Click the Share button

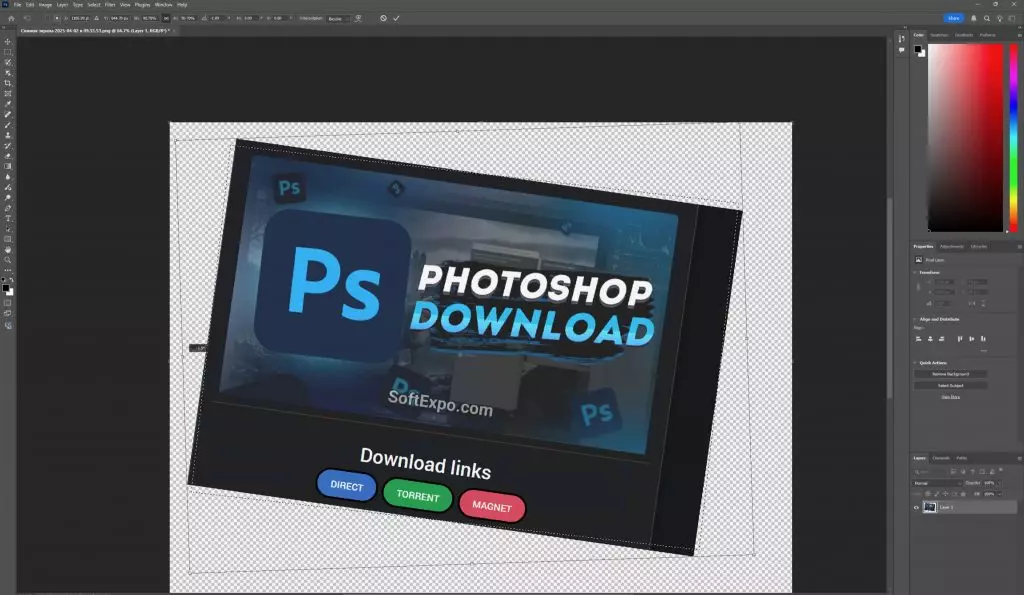pyautogui.click(x=953, y=18)
